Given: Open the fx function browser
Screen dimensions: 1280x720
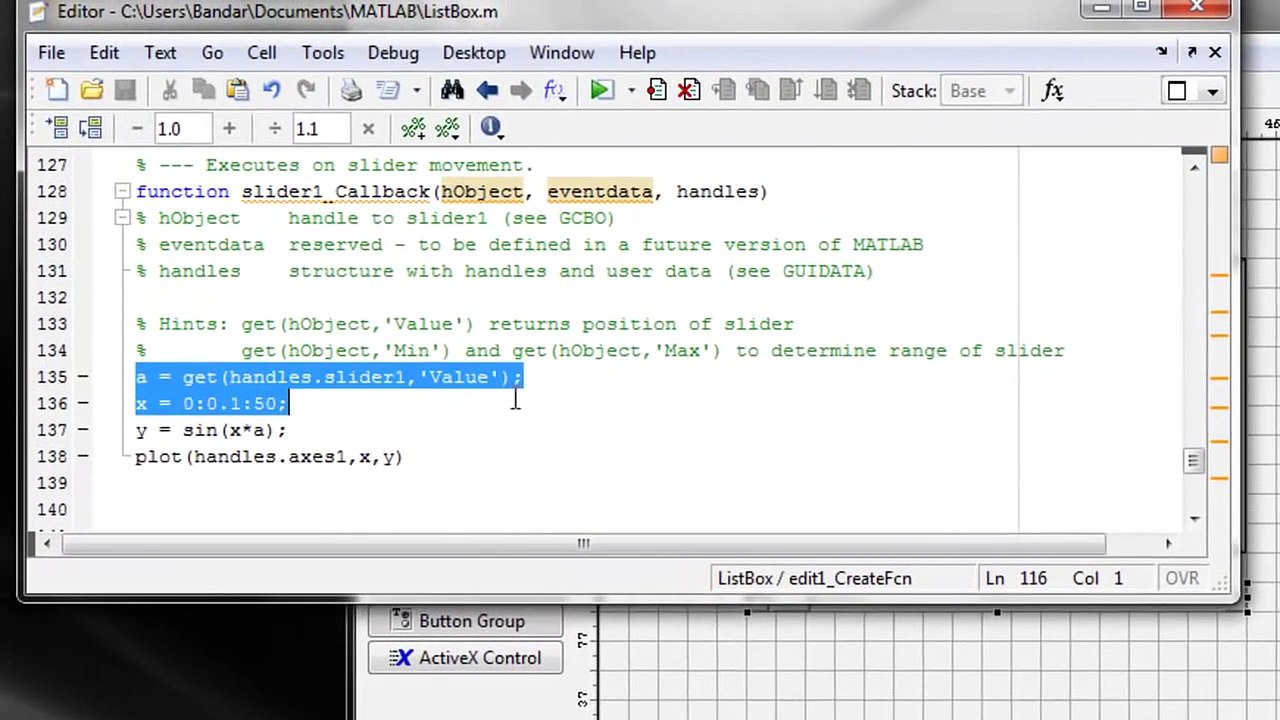Looking at the screenshot, I should [1052, 91].
